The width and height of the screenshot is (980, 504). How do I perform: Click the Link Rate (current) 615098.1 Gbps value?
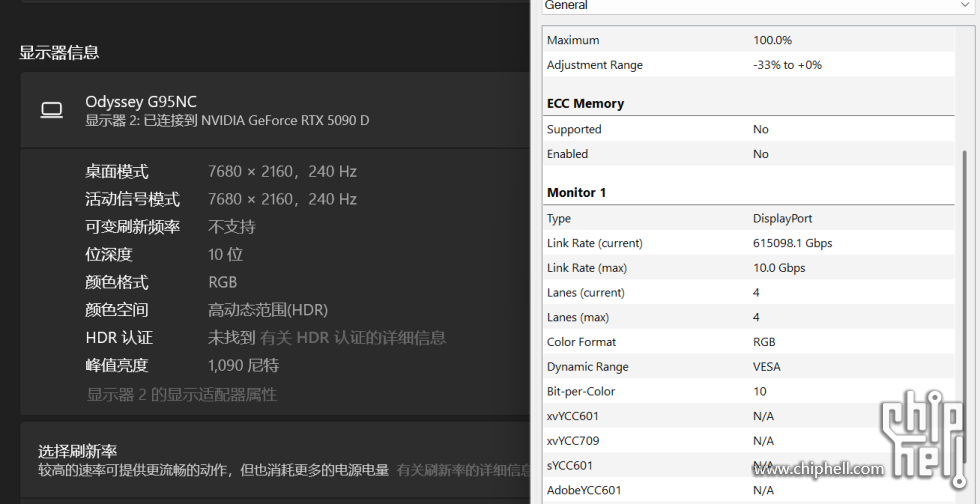coord(792,243)
